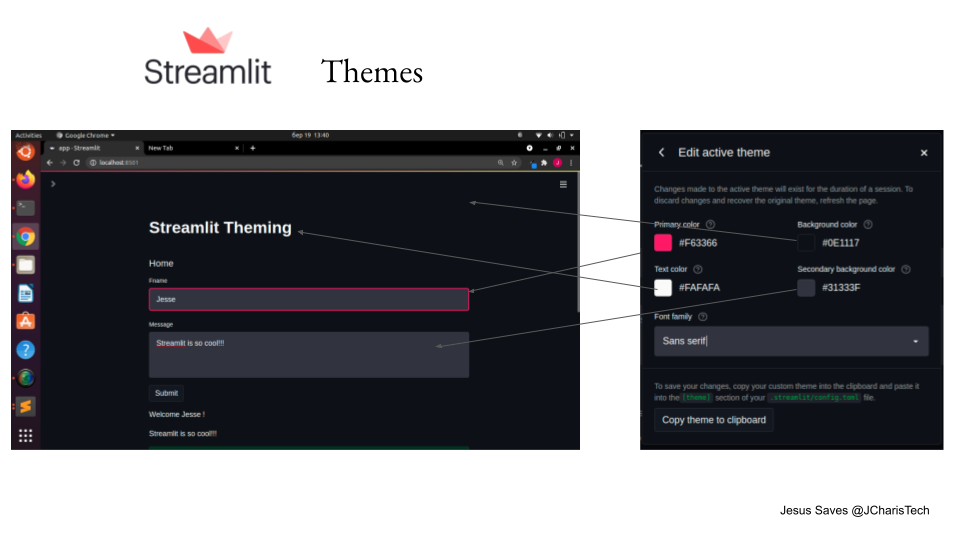Open the Chrome profile avatar
960x540 pixels.
pyautogui.click(x=557, y=163)
